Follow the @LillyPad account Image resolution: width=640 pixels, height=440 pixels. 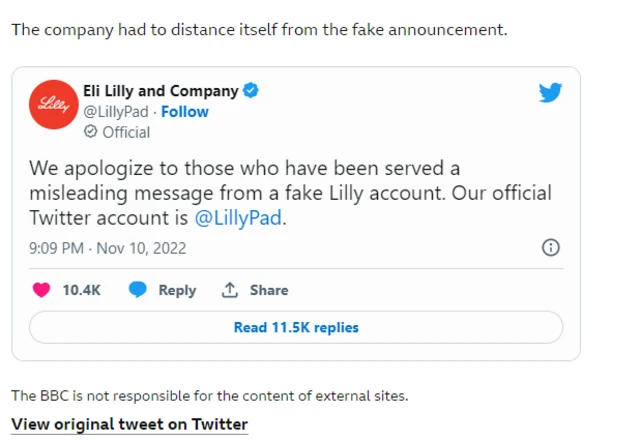point(185,112)
